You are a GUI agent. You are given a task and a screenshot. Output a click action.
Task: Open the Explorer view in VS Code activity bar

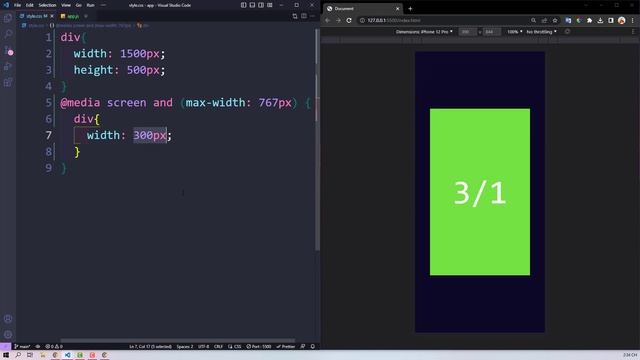click(8, 18)
